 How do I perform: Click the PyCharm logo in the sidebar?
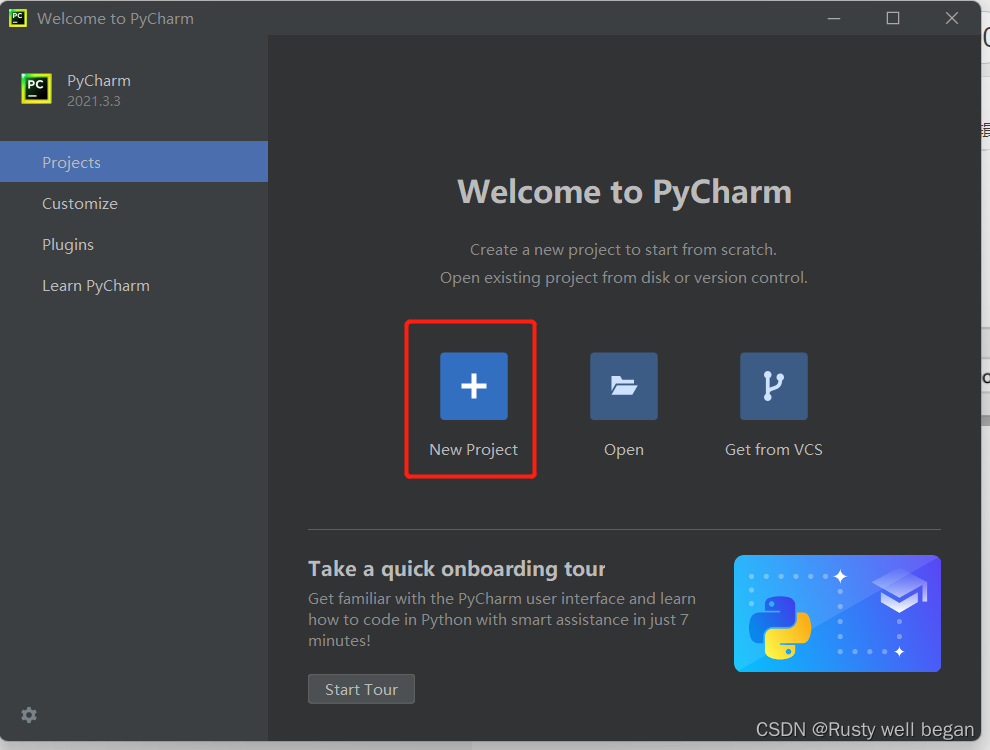click(x=36, y=88)
